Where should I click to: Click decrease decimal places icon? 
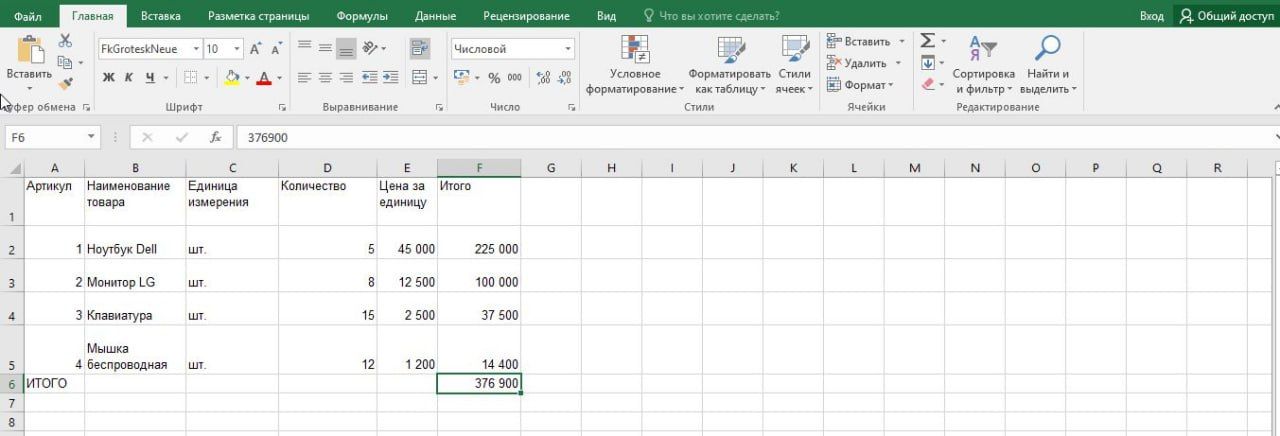coord(564,78)
